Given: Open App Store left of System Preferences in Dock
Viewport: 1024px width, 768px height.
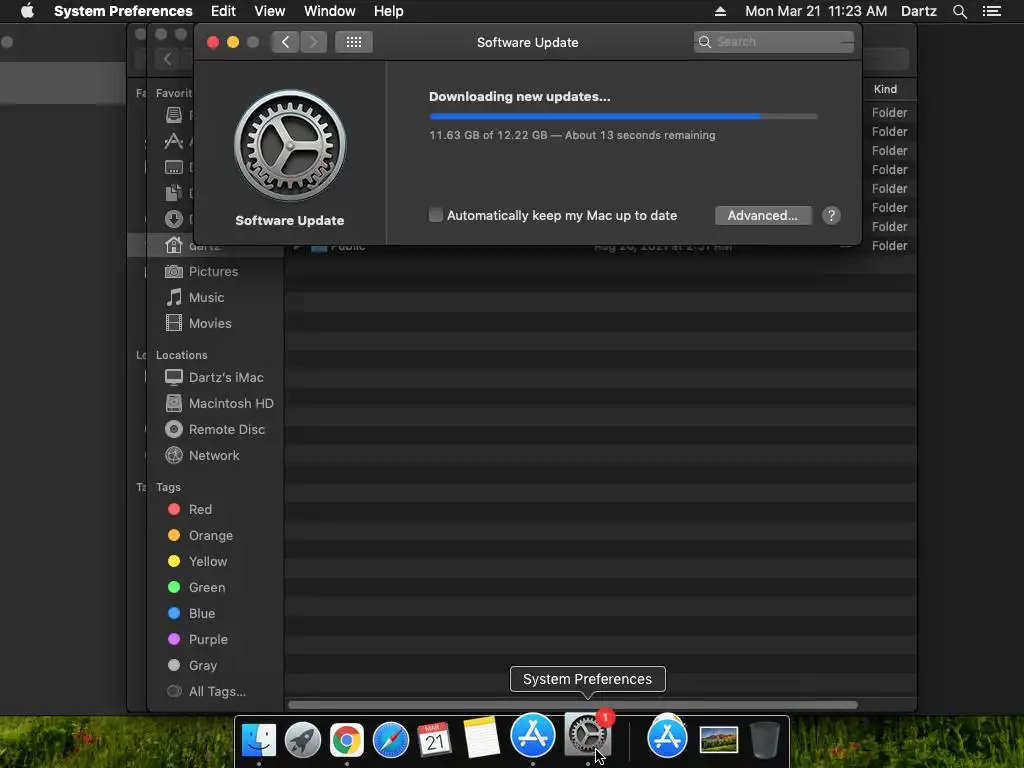Looking at the screenshot, I should coord(533,735).
